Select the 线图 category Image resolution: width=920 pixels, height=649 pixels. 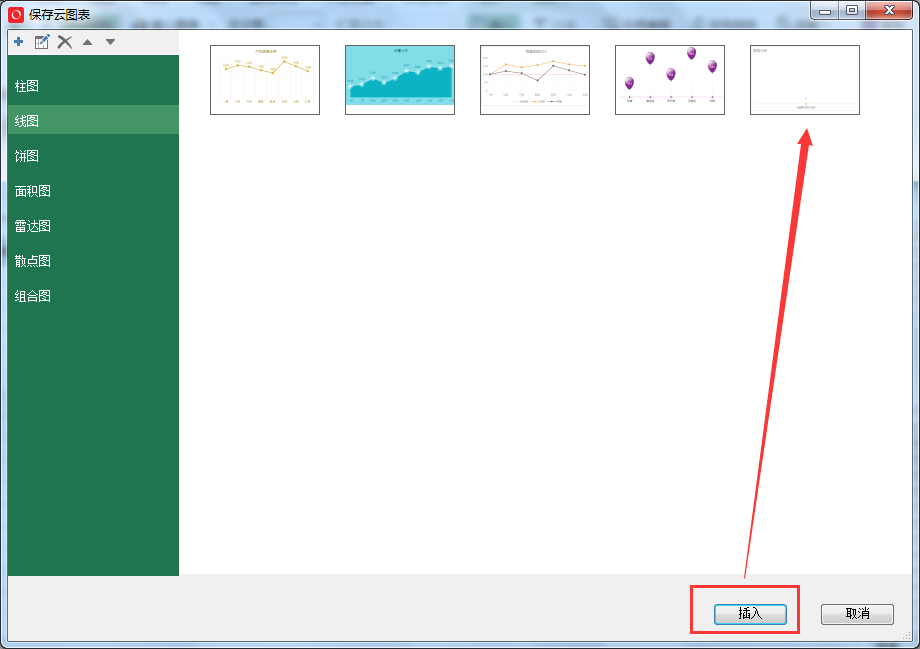(x=93, y=120)
